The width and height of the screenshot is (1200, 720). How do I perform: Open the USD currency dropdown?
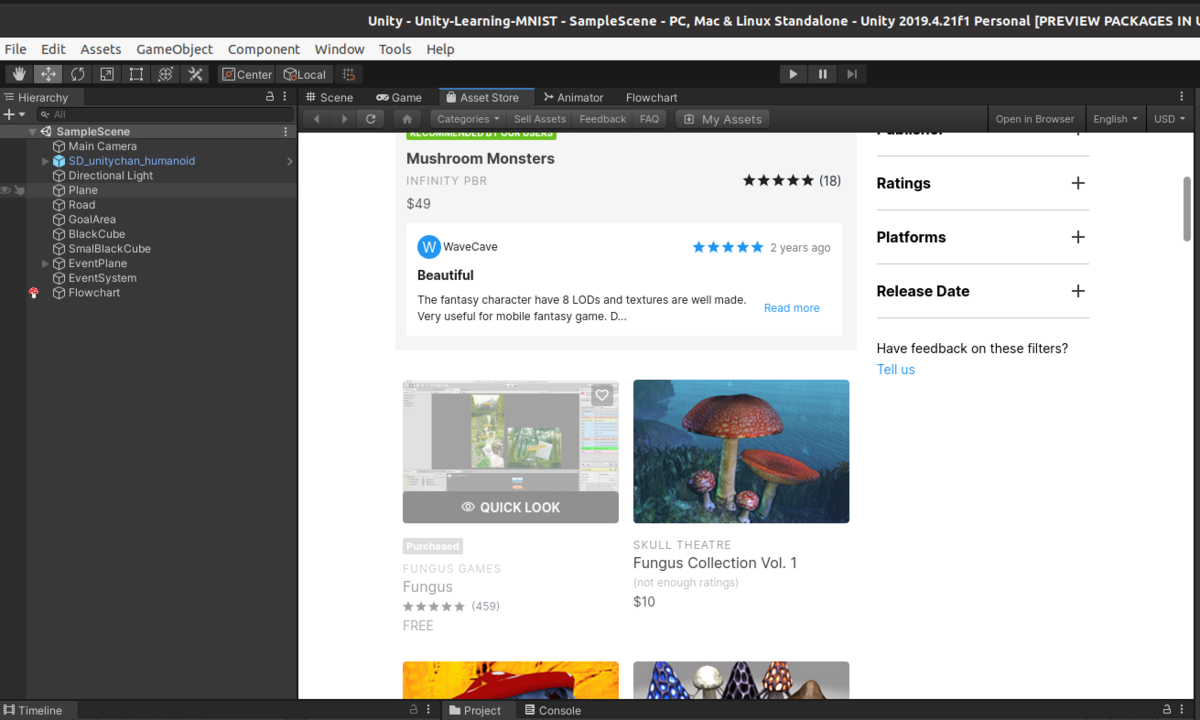point(1169,119)
